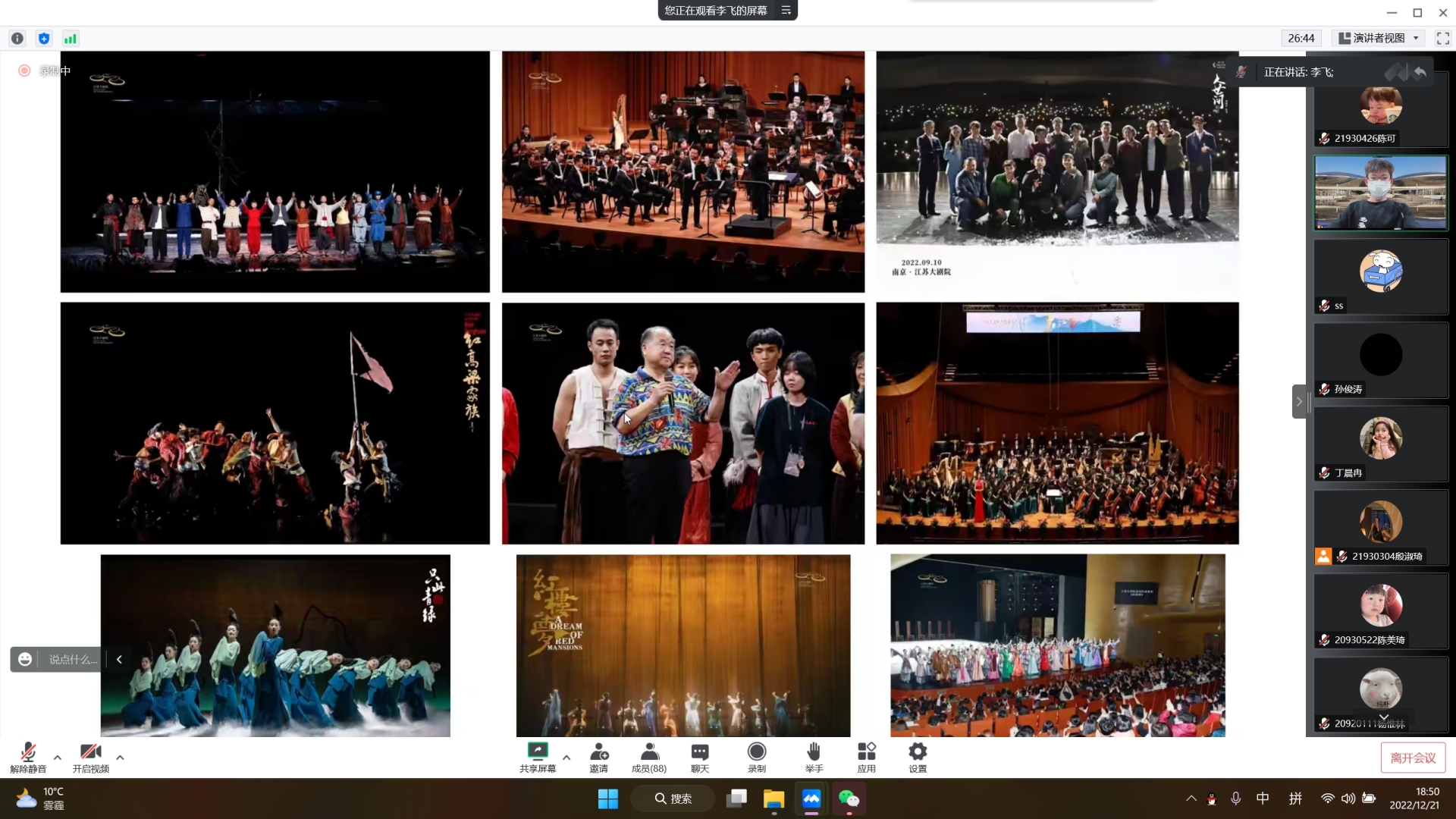Click the invite participants icon
The image size is (1456, 819).
coord(599,757)
